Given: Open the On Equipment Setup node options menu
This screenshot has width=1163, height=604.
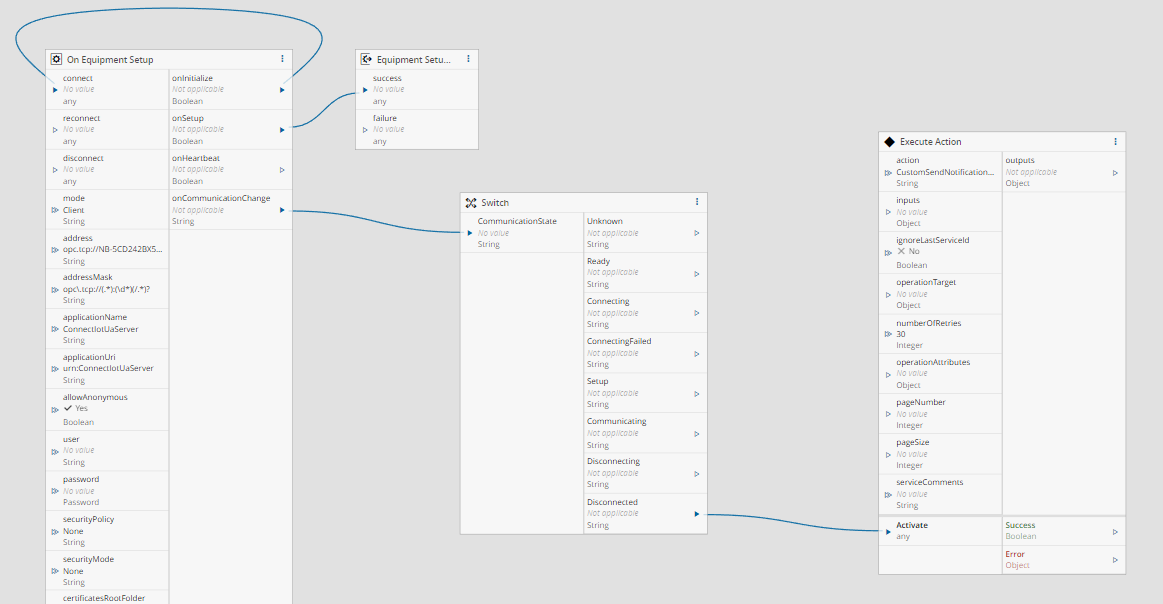Looking at the screenshot, I should point(282,59).
